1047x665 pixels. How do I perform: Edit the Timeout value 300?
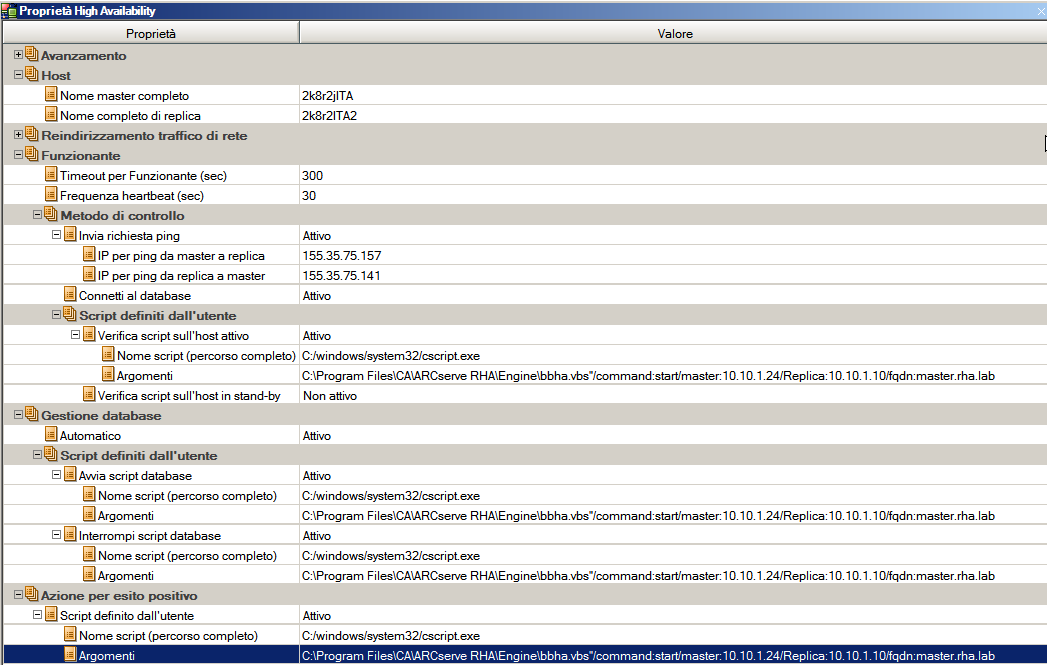312,176
